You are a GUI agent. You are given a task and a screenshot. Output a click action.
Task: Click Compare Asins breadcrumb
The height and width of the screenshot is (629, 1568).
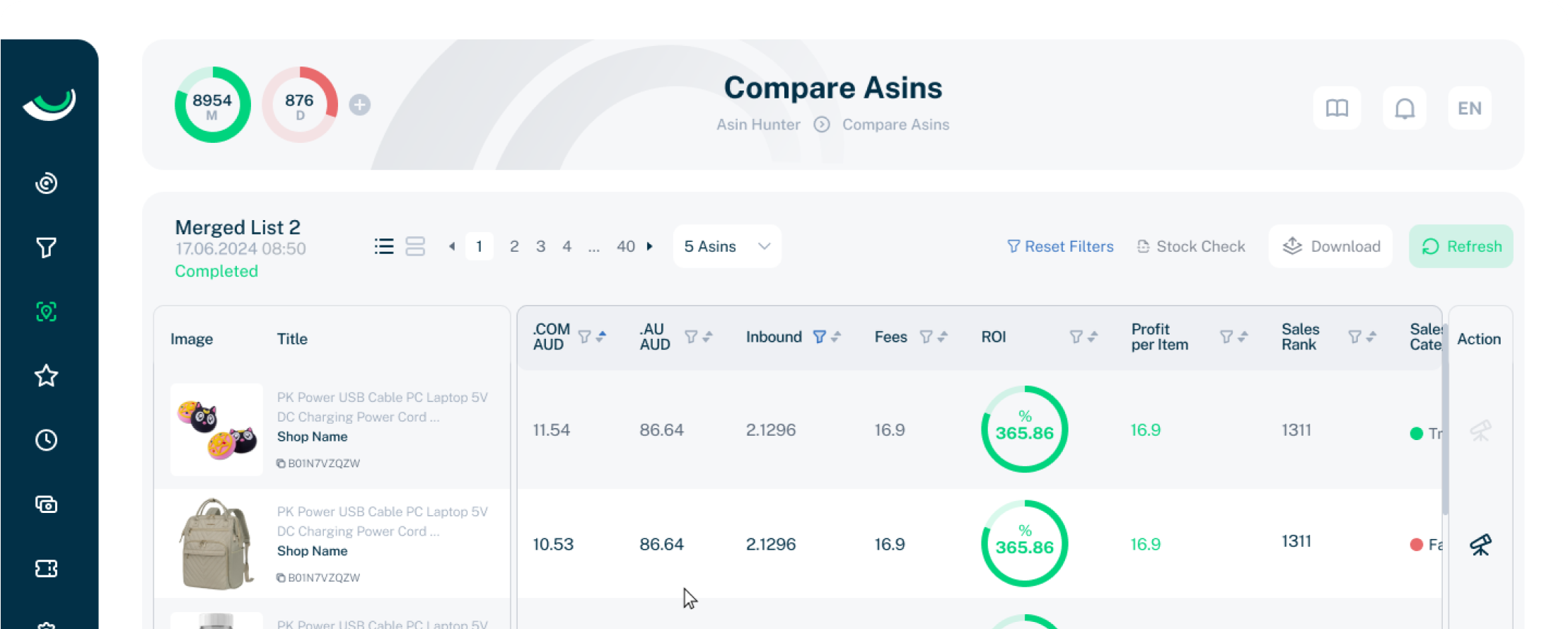[895, 125]
